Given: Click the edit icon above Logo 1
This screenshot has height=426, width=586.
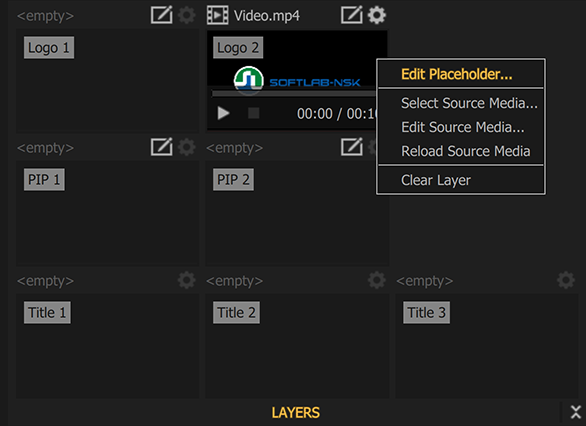Looking at the screenshot, I should point(161,15).
